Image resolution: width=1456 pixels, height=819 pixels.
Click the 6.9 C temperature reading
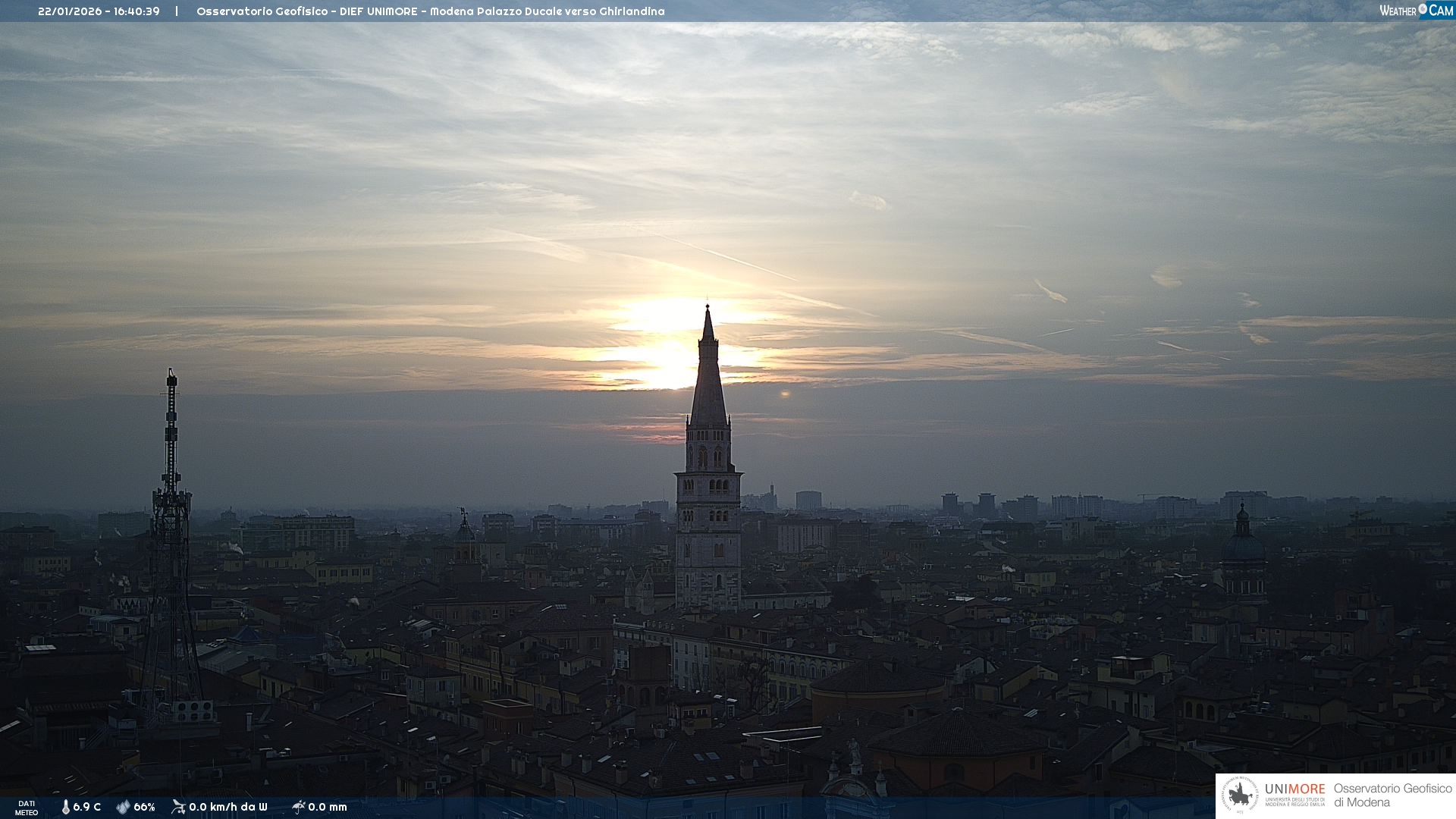pyautogui.click(x=86, y=807)
